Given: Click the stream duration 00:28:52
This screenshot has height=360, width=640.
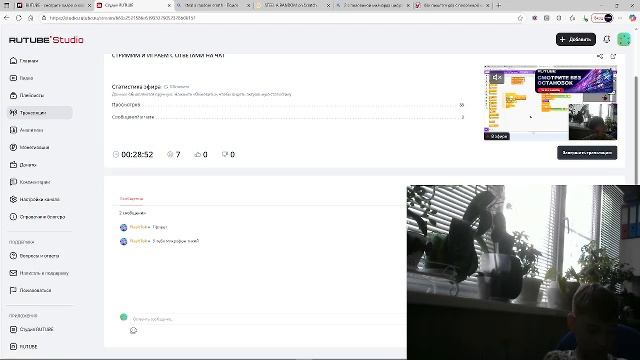Looking at the screenshot, I should (x=133, y=154).
